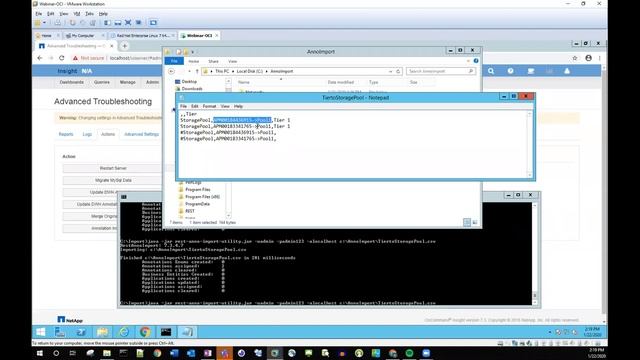Switch to the Home tab in VMware
The width and height of the screenshot is (640, 360).
46,36
